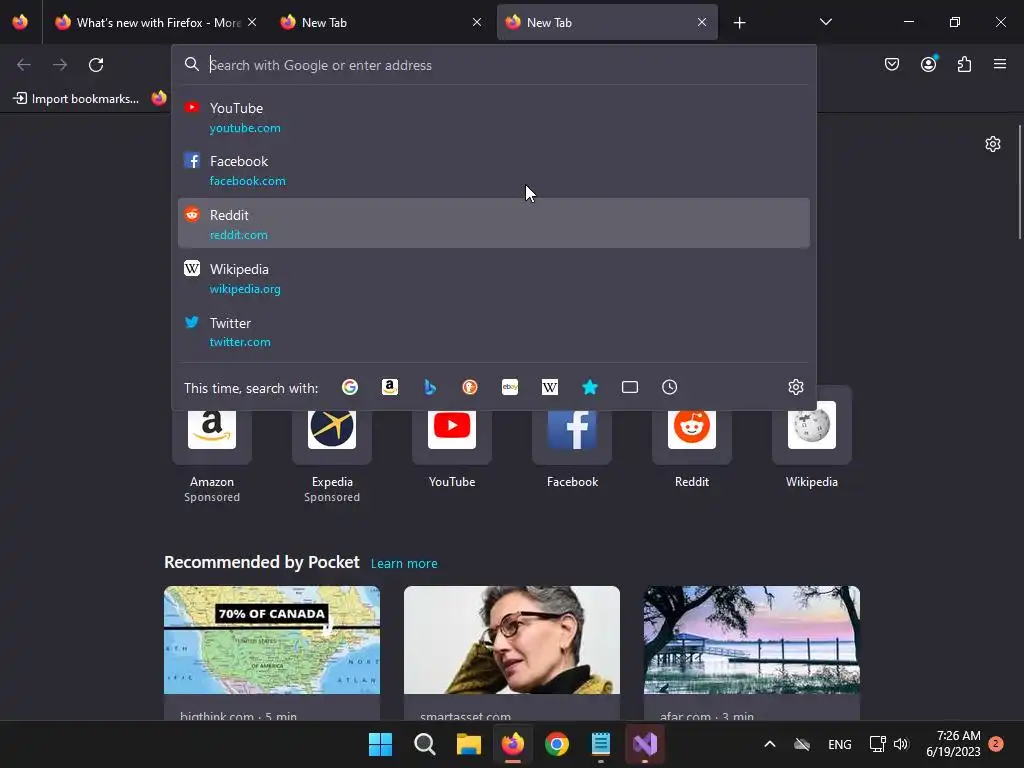Viewport: 1024px width, 768px height.
Task: Open search settings gear in dropdown
Action: point(795,387)
